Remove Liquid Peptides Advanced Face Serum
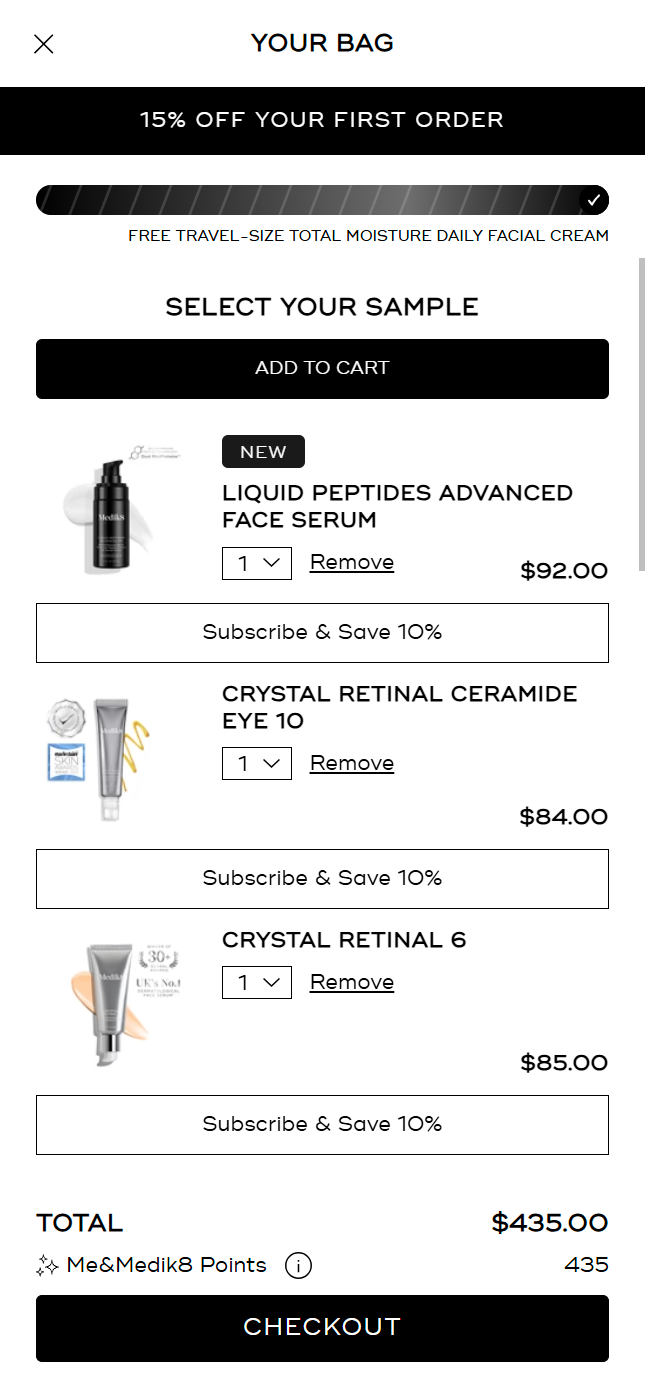Viewport: 645px width, 1398px height. click(352, 562)
